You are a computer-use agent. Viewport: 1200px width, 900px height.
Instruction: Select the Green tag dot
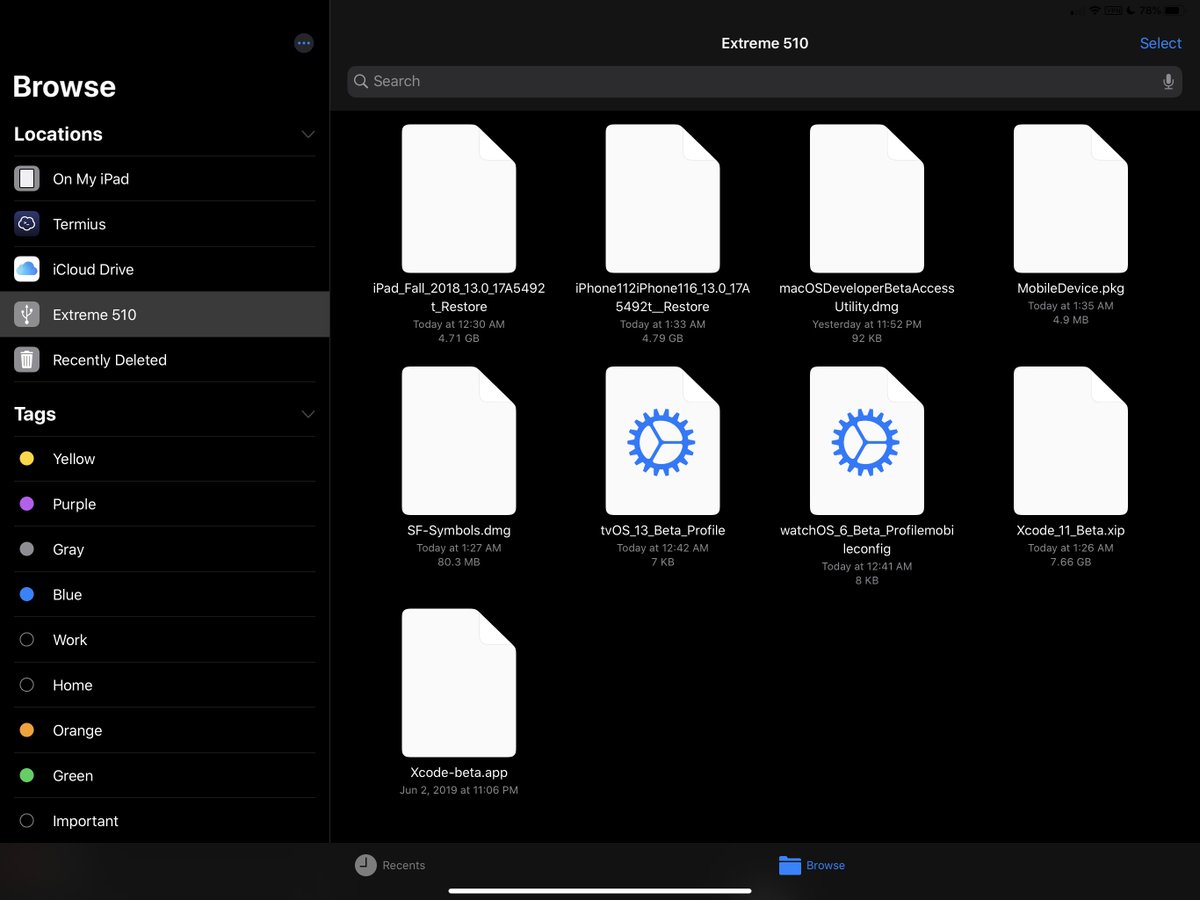[x=27, y=775]
